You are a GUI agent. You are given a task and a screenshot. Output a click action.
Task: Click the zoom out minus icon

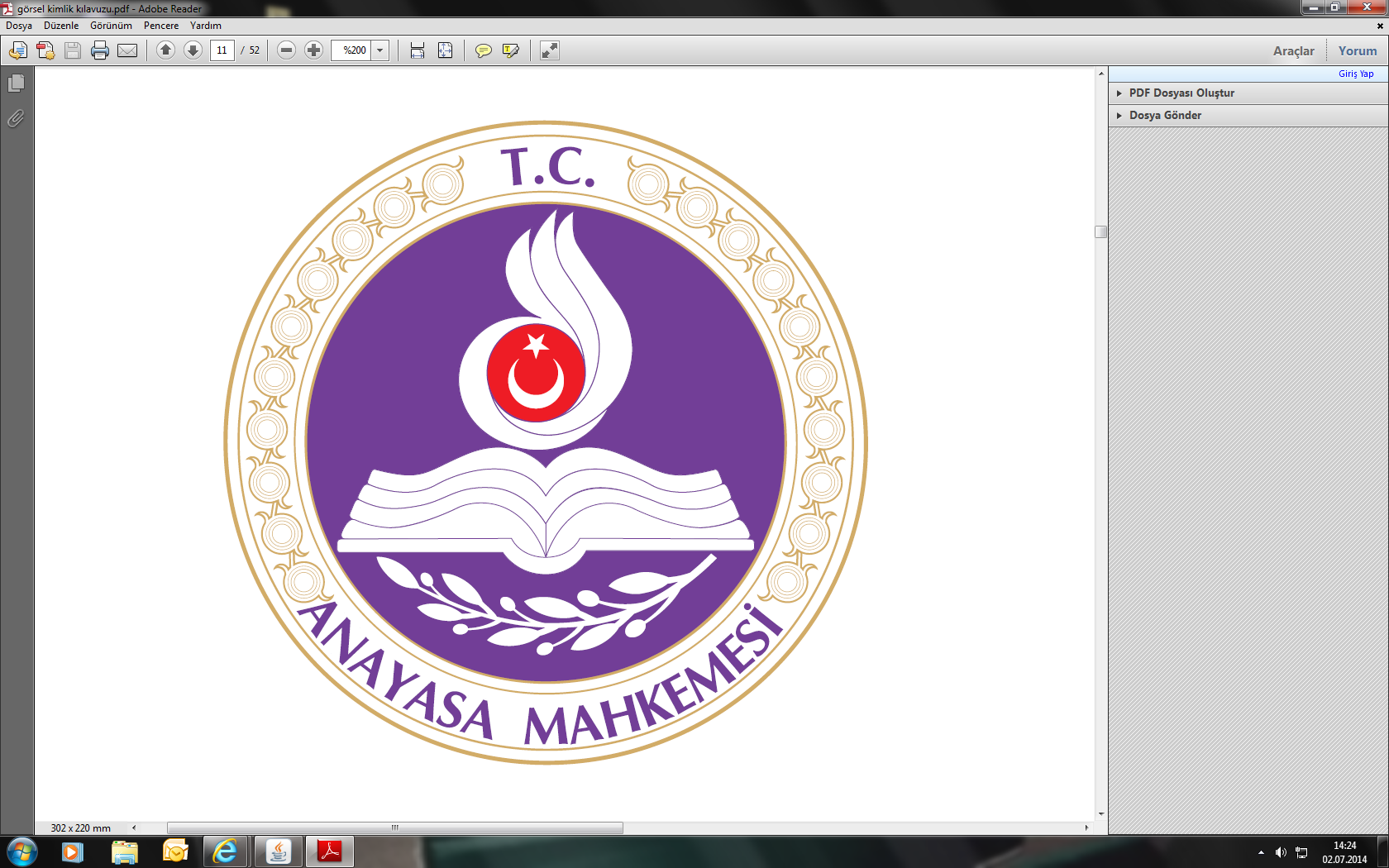pos(286,50)
